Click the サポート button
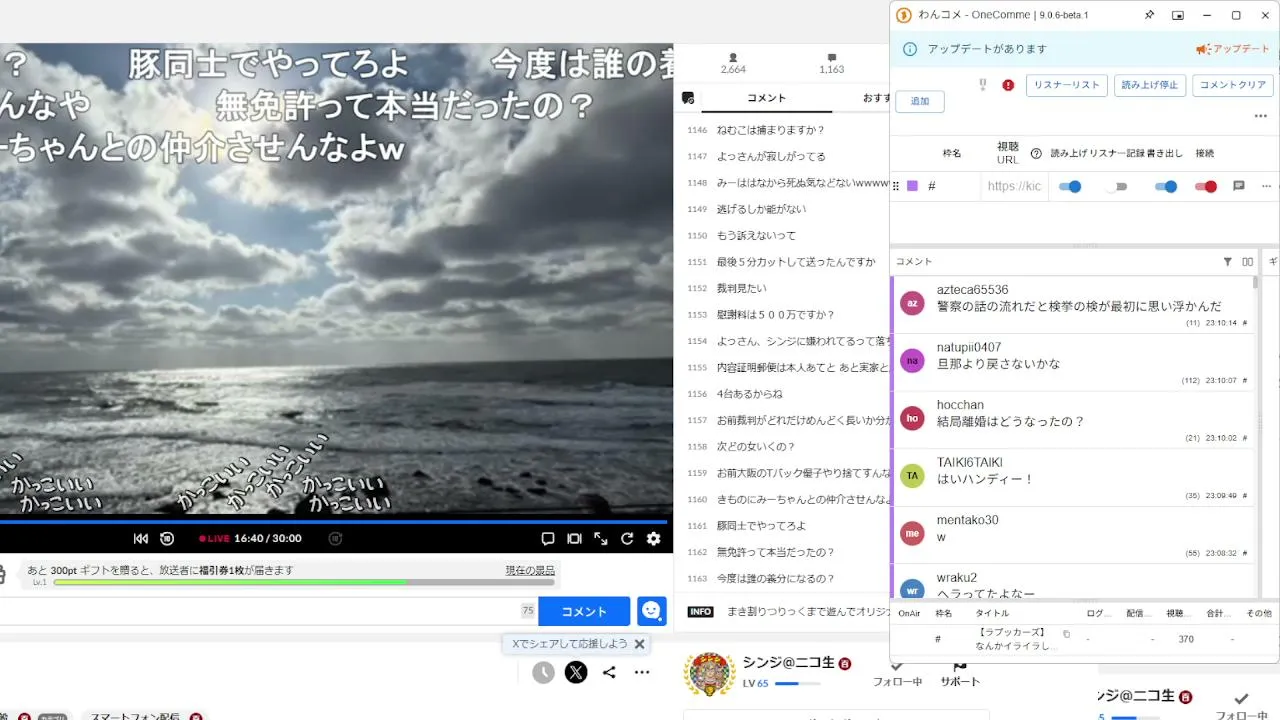The width and height of the screenshot is (1280, 720). 960,675
